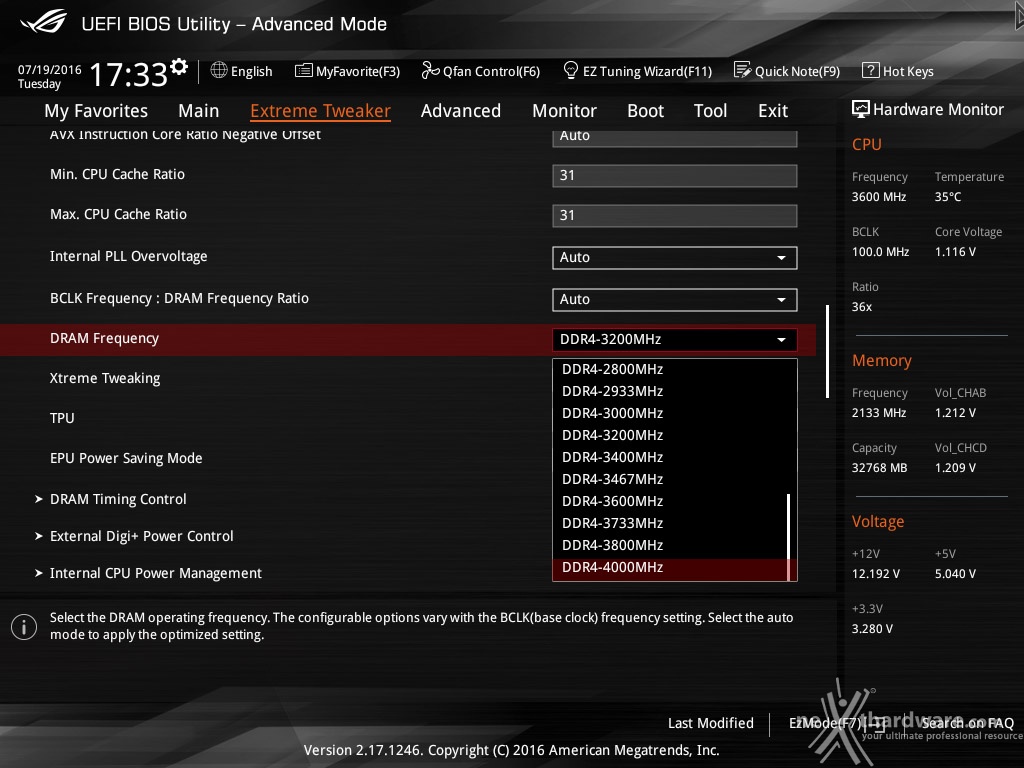Click the DRAM frequency list scrollbar

coord(789,536)
